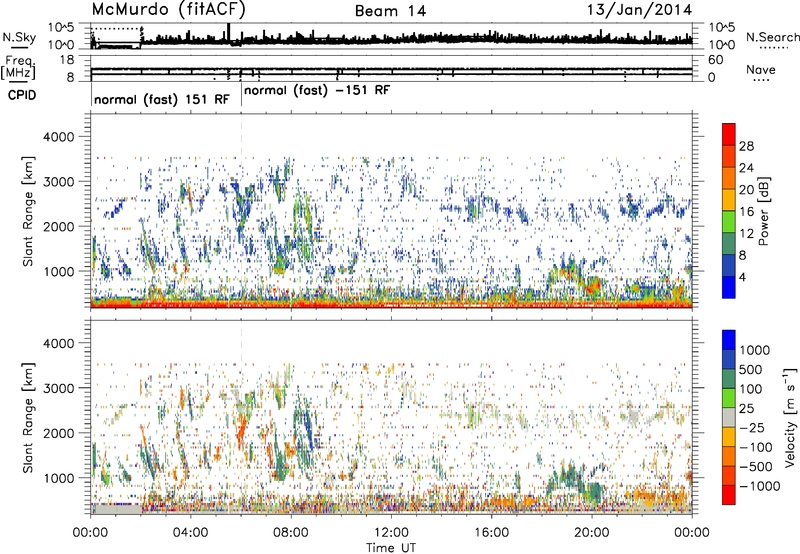Click the "4" value on the Power colorbar
Viewport: 800px width, 554px height.
pyautogui.click(x=742, y=278)
